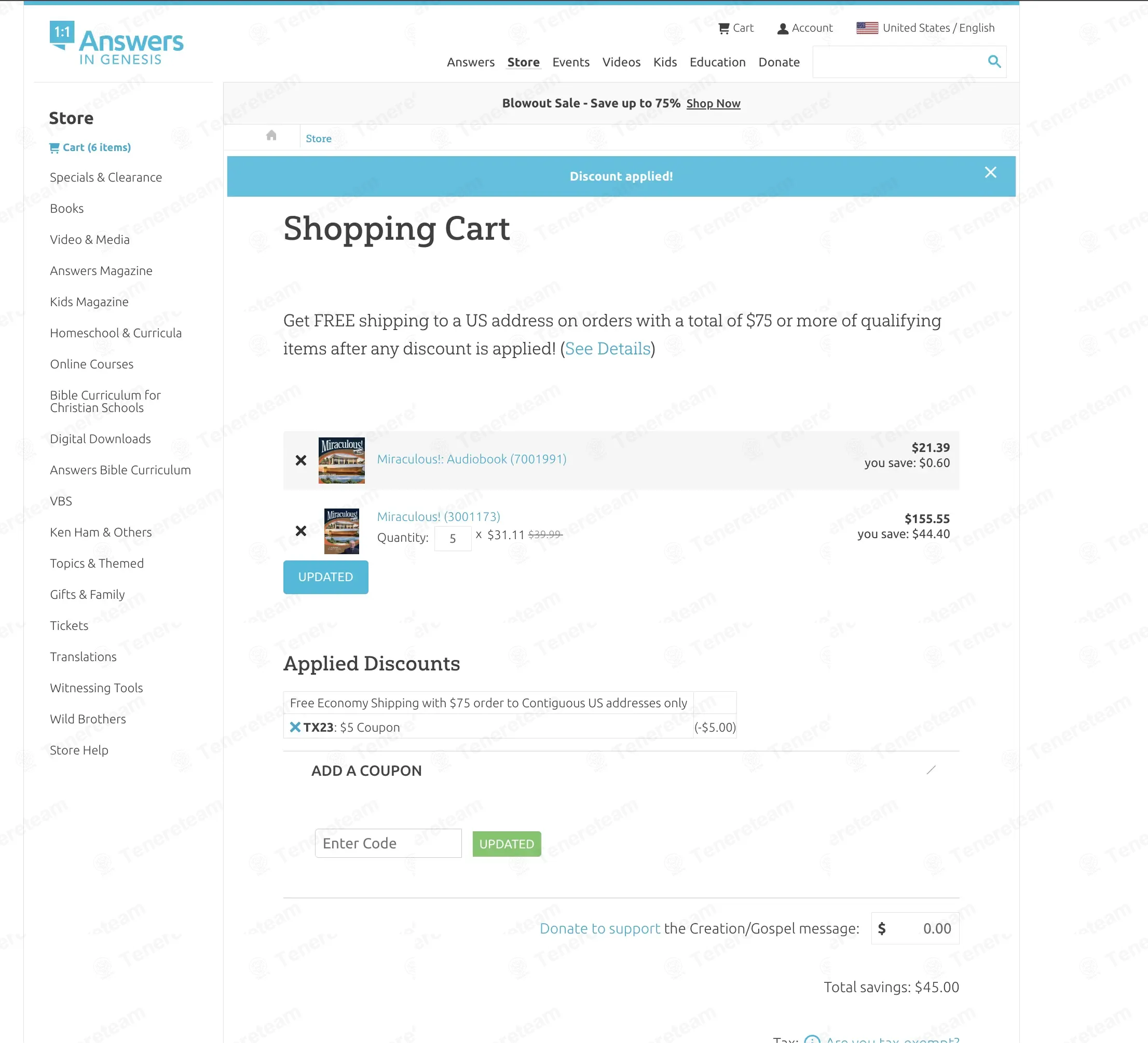1148x1043 pixels.
Task: Click the Miraculous Audiobook cover thumbnail
Action: 341,460
